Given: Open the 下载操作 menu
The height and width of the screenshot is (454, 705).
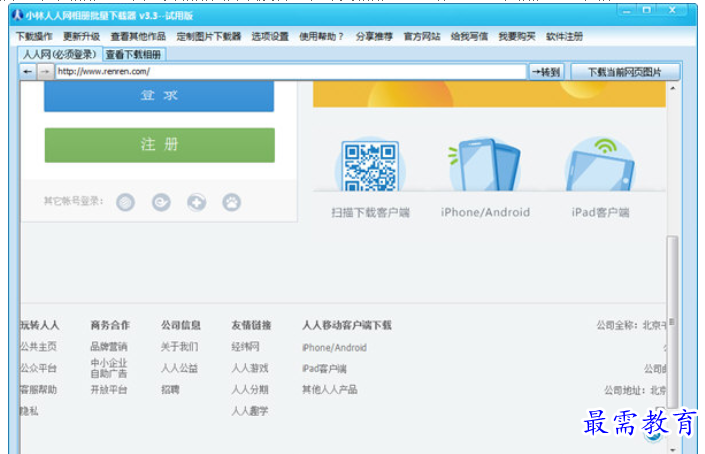Looking at the screenshot, I should [34, 36].
